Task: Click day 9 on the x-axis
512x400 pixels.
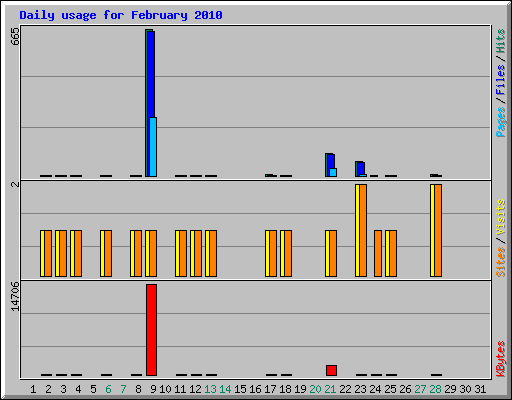Action: click(153, 389)
